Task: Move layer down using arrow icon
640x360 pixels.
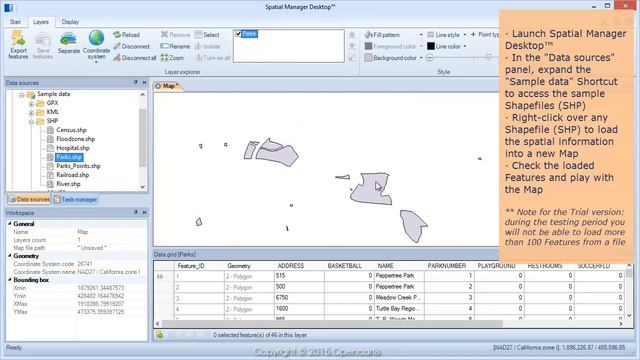Action: click(352, 47)
